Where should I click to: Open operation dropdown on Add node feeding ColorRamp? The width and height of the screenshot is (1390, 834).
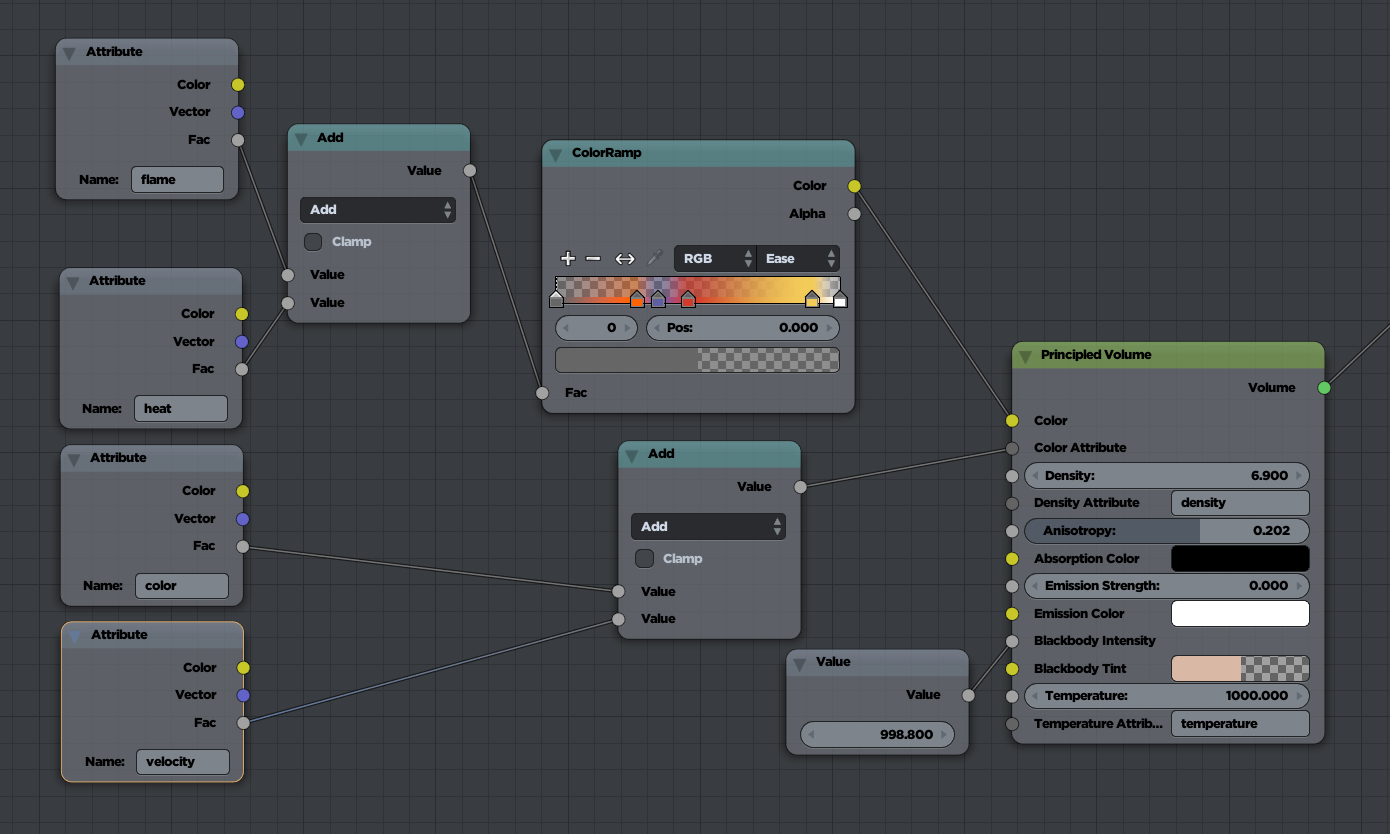378,210
